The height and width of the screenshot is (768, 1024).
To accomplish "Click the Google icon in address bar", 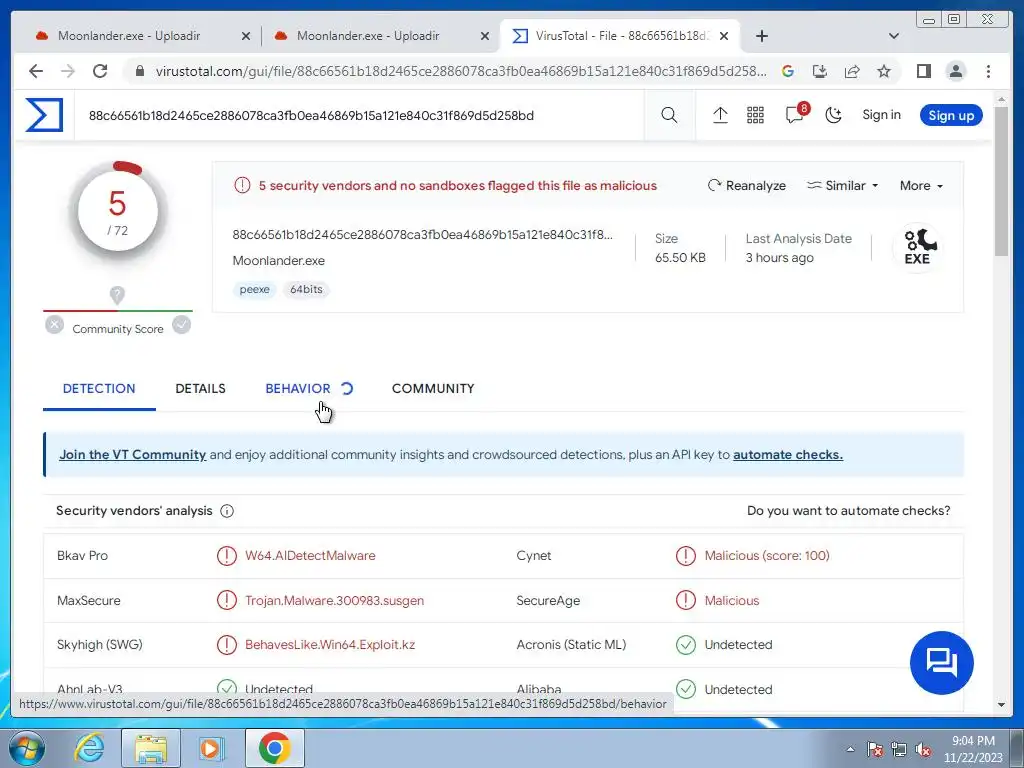I will point(788,71).
